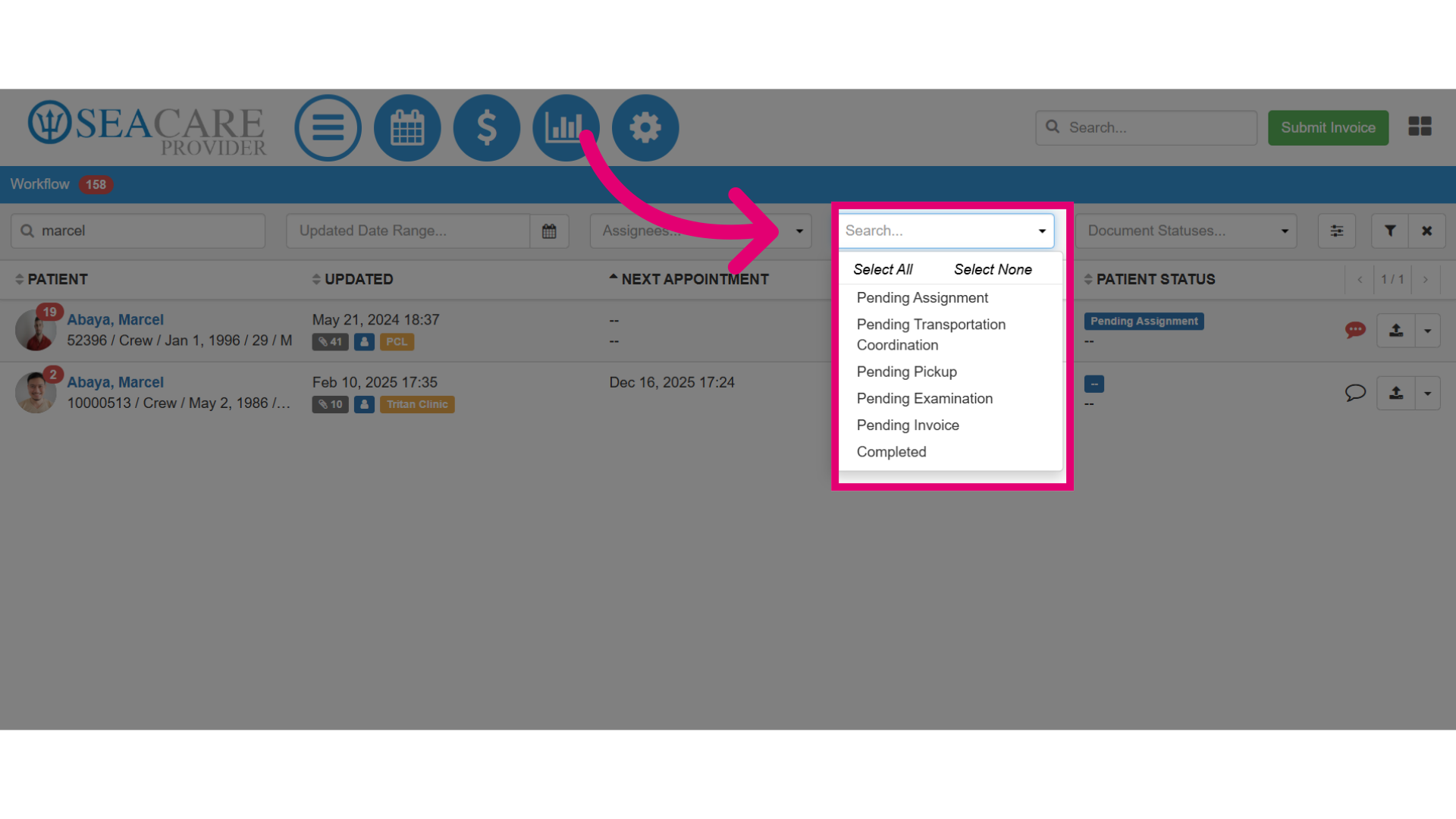Collapse the open status Search dropdown

1042,231
